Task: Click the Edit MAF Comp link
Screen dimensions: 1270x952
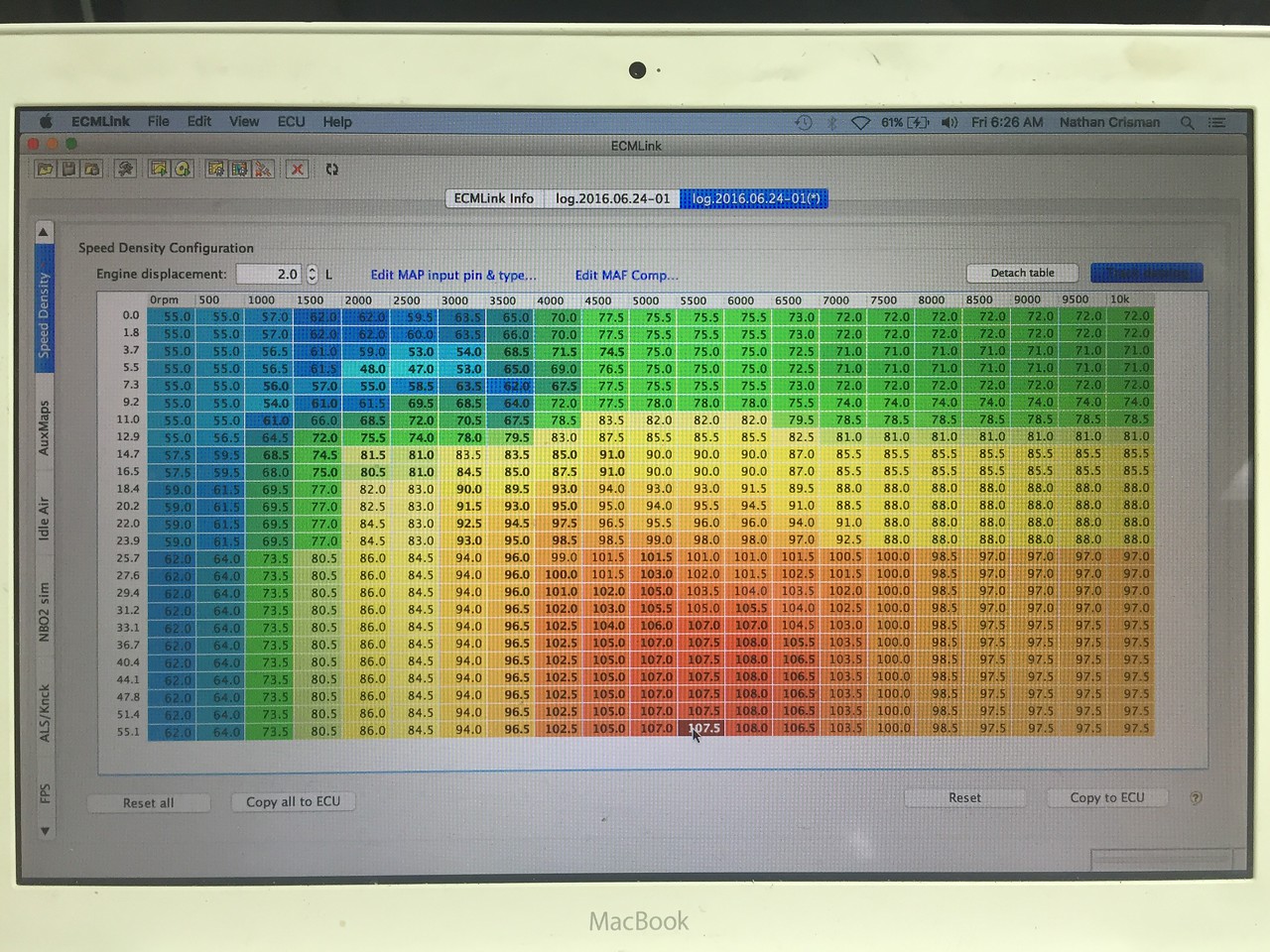Action: [x=627, y=275]
